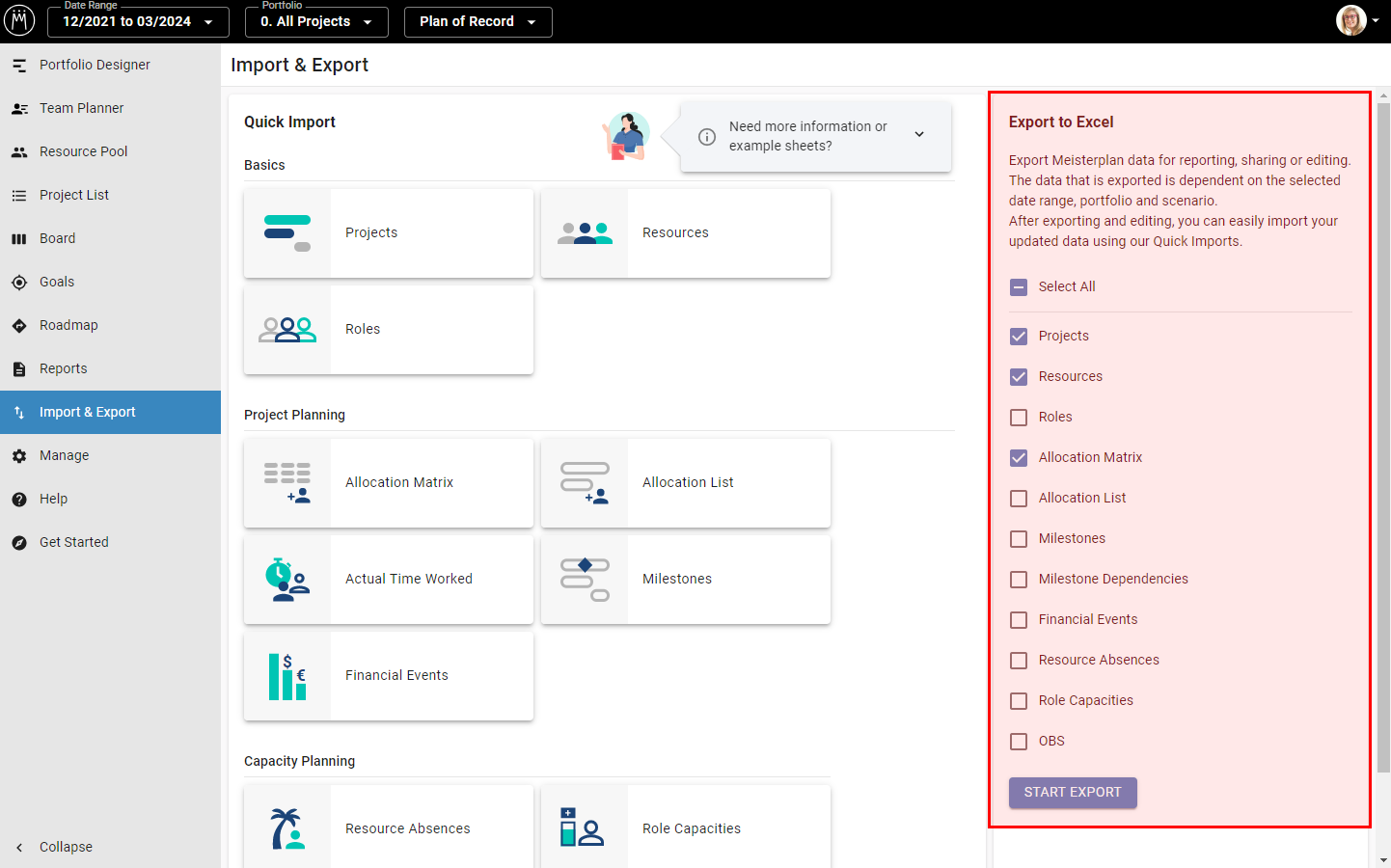Click the vertical scrollbar thumb
Screen dimensions: 1391x868
pos(1383,437)
